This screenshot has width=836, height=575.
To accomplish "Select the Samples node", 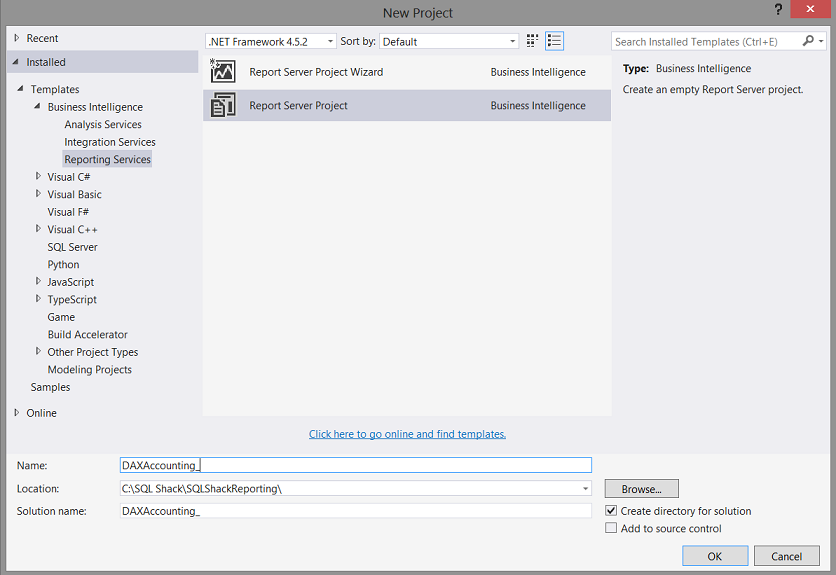I will 50,387.
